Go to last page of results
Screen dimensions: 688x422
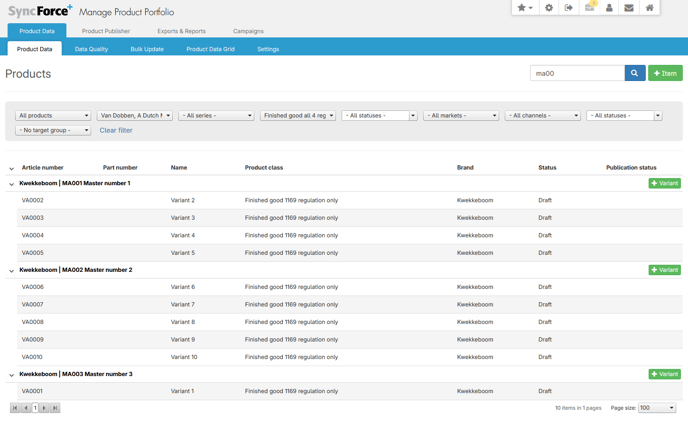point(55,408)
